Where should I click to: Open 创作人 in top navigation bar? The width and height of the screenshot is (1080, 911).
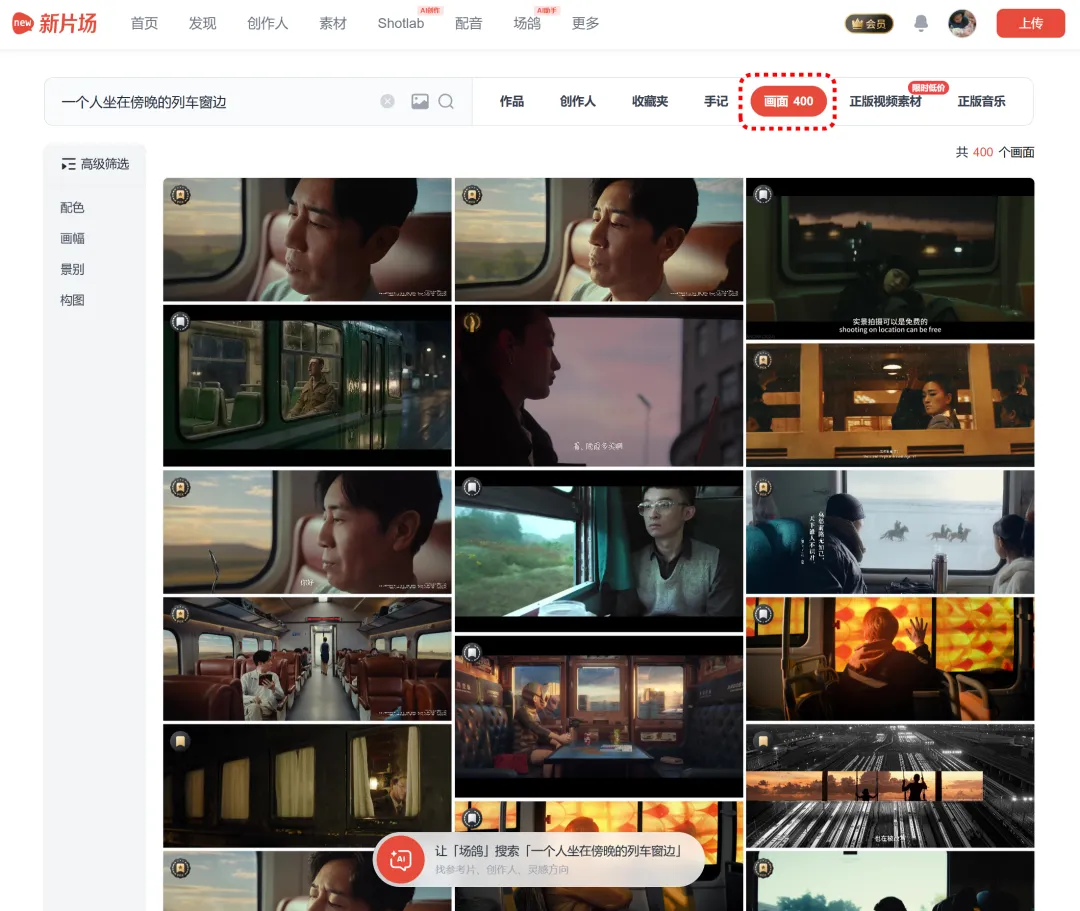click(x=268, y=23)
